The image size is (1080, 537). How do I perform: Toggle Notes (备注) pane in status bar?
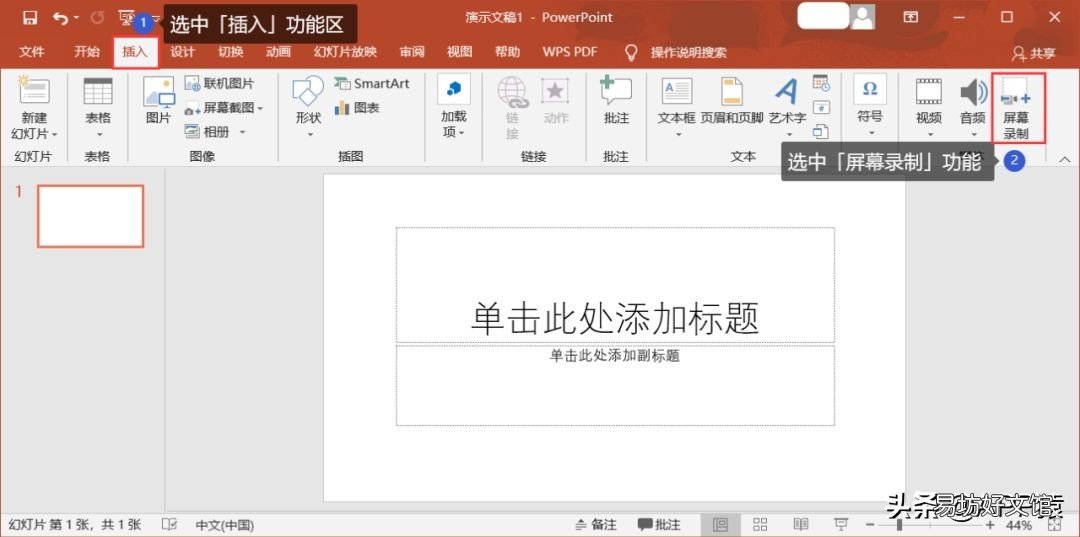(596, 525)
